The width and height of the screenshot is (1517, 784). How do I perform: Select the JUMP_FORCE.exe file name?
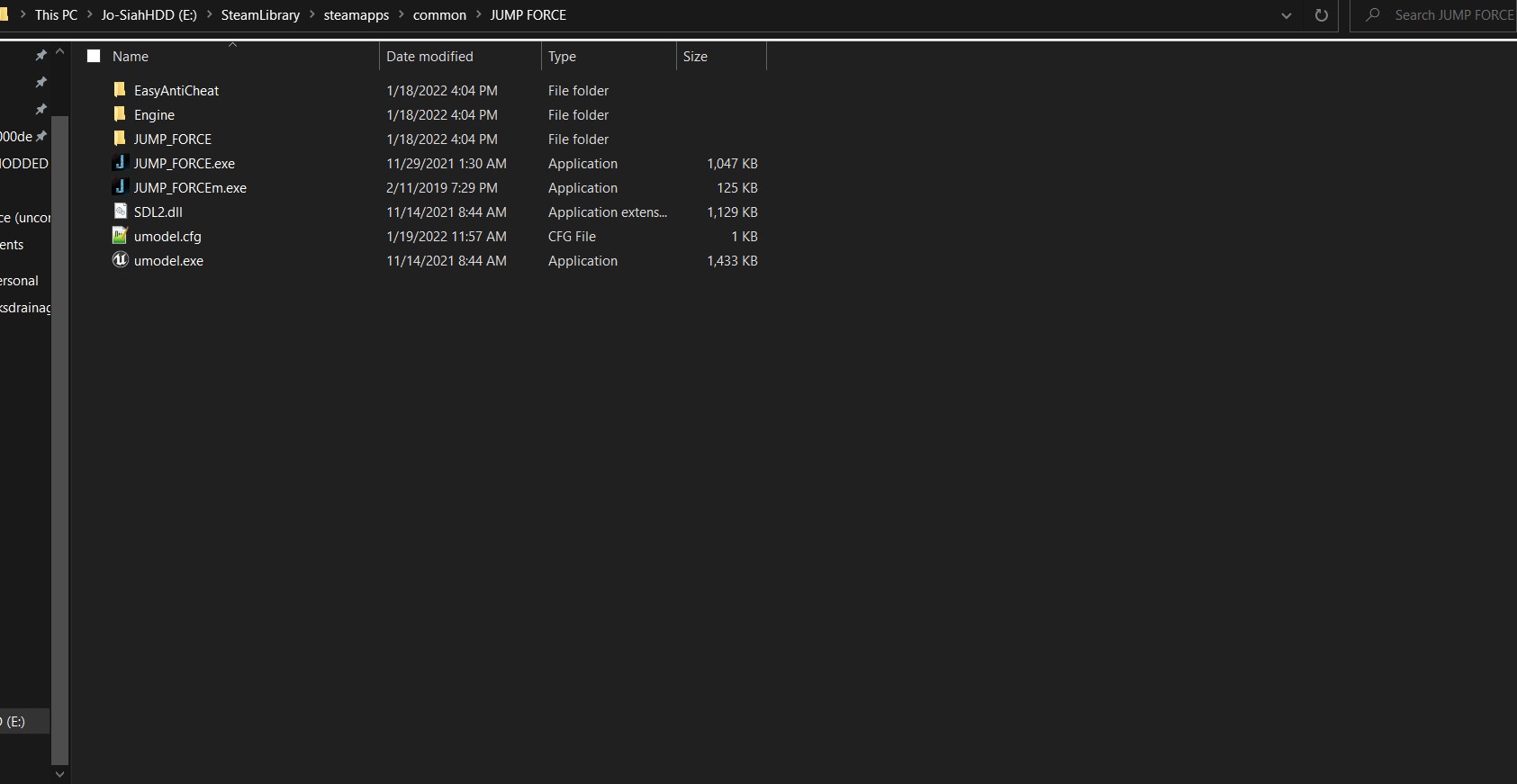tap(185, 163)
